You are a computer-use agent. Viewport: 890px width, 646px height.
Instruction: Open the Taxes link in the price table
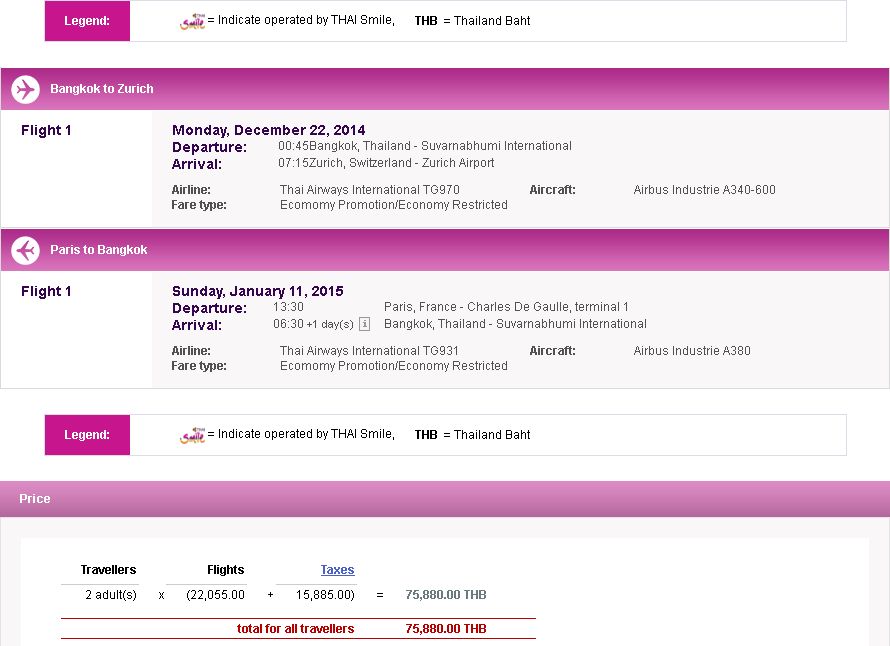pos(337,570)
